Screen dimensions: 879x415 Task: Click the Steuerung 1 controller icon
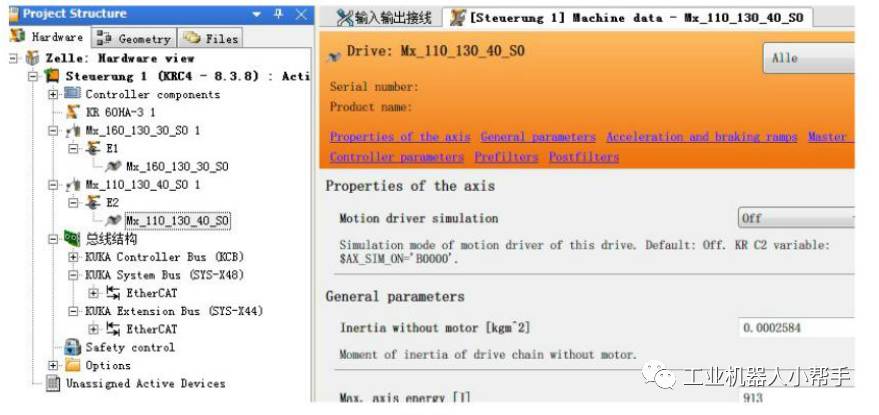[x=52, y=76]
